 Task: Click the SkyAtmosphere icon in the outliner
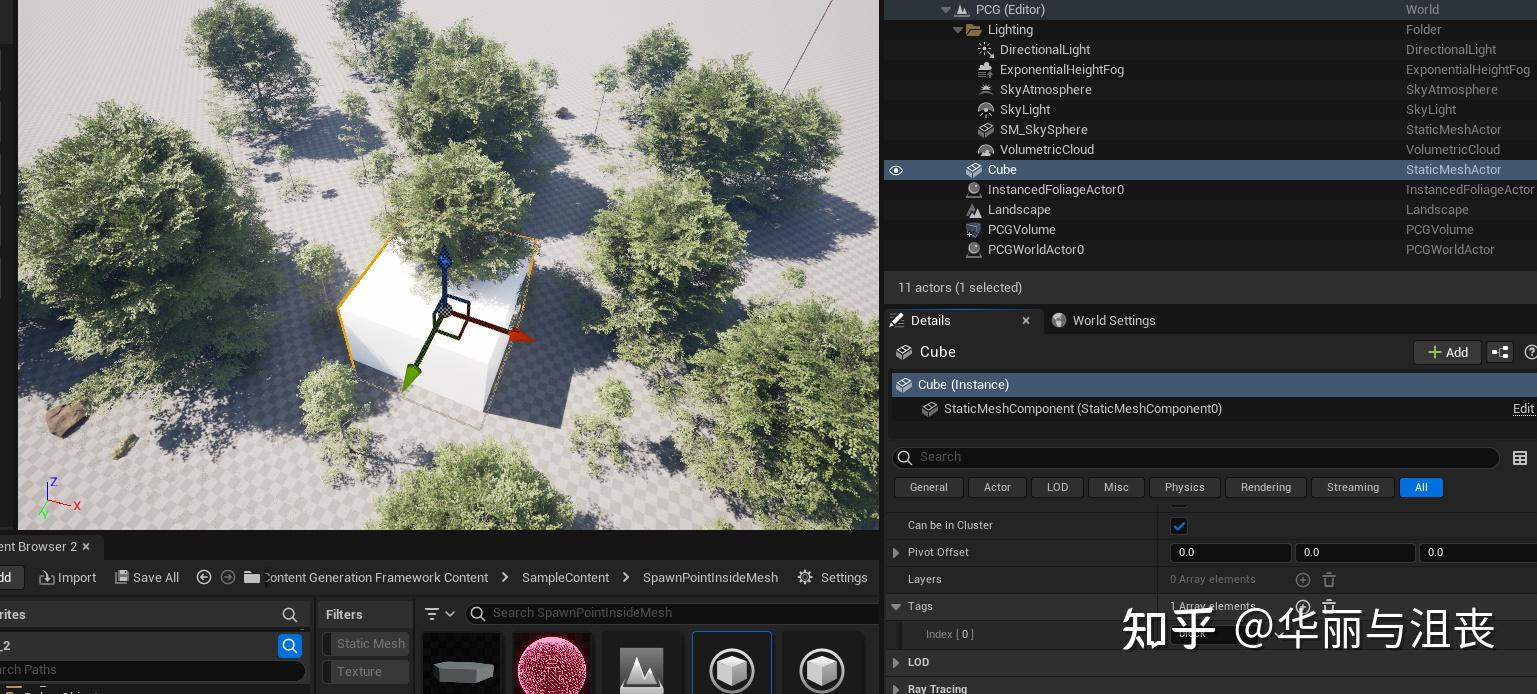coord(984,89)
